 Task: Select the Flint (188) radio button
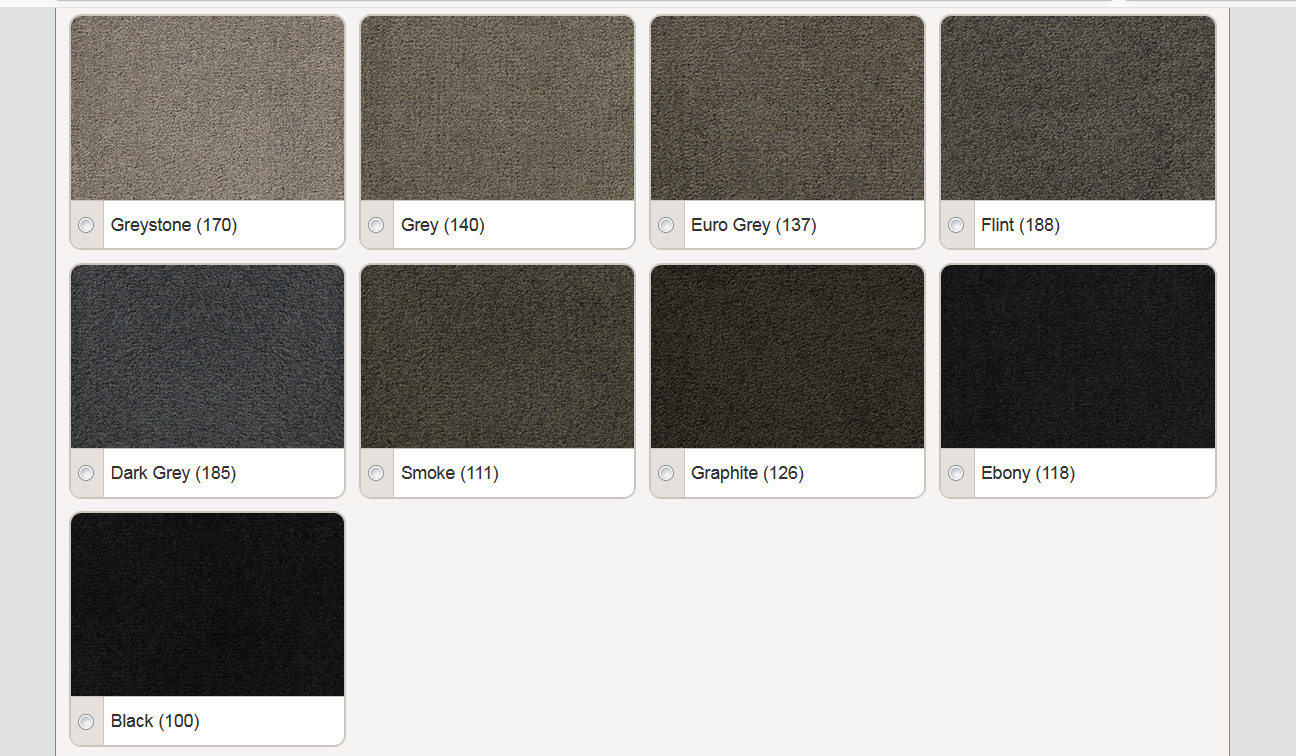click(956, 225)
